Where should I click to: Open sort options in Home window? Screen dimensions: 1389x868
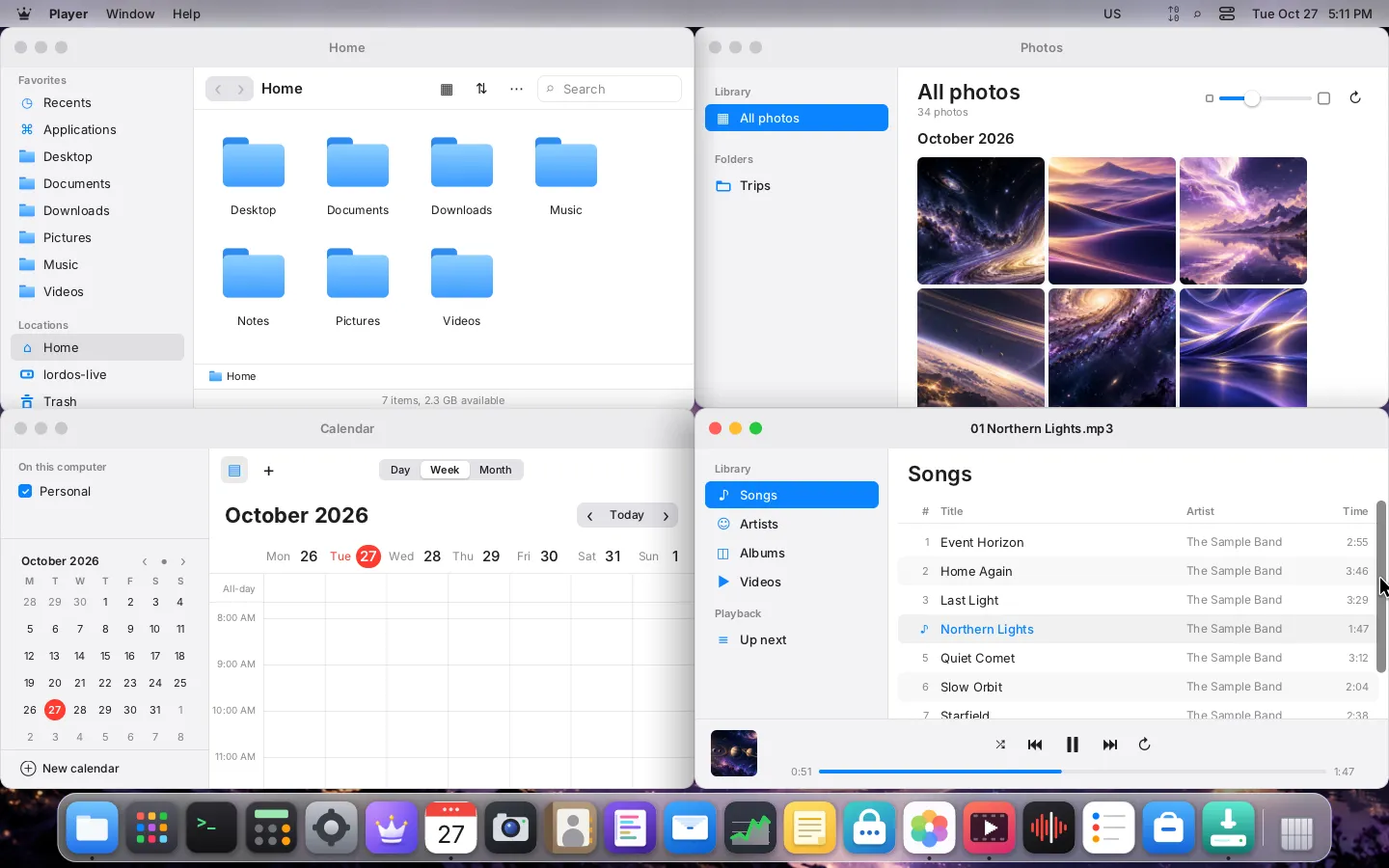[481, 89]
